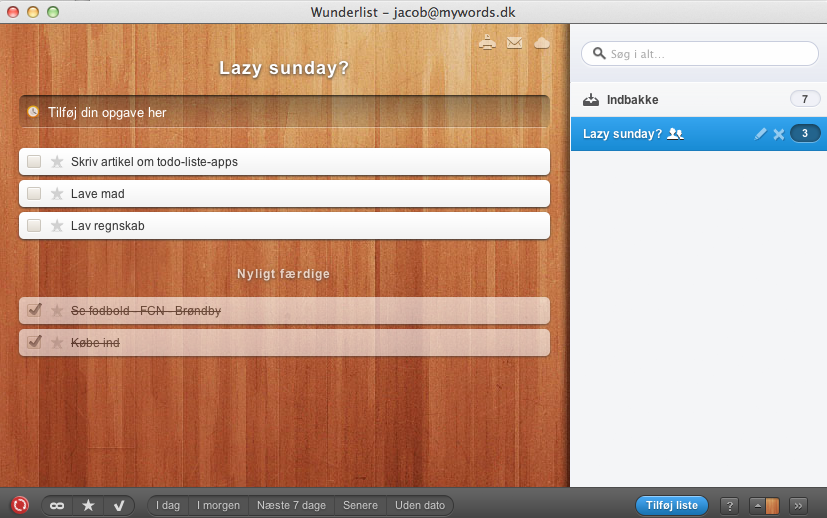The width and height of the screenshot is (827, 518).
Task: Click the email list envelope icon
Action: [514, 43]
